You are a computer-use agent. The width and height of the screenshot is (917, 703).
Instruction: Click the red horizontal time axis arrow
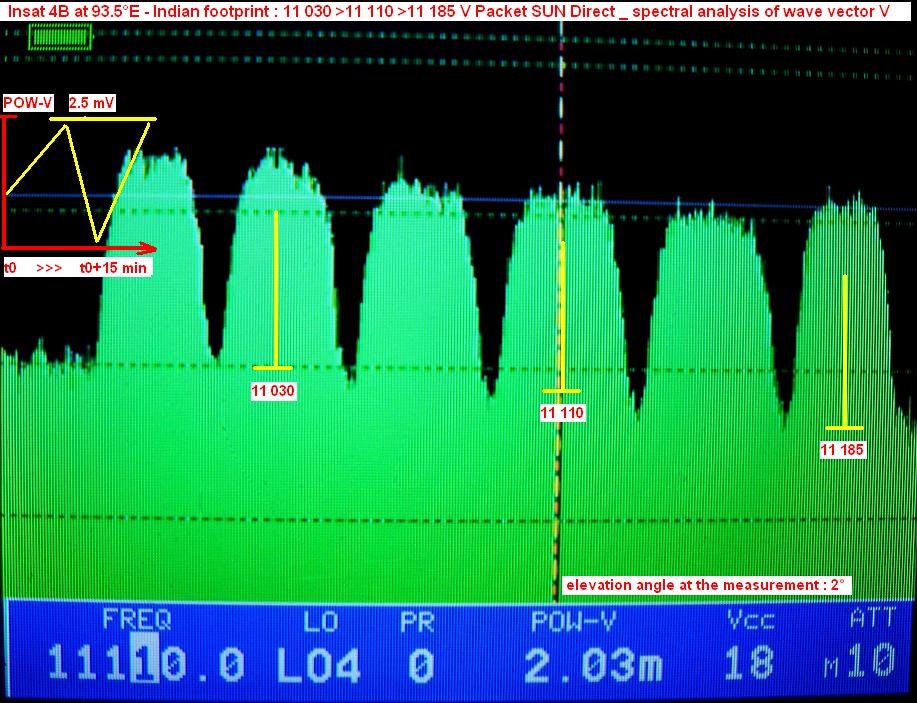(x=80, y=247)
